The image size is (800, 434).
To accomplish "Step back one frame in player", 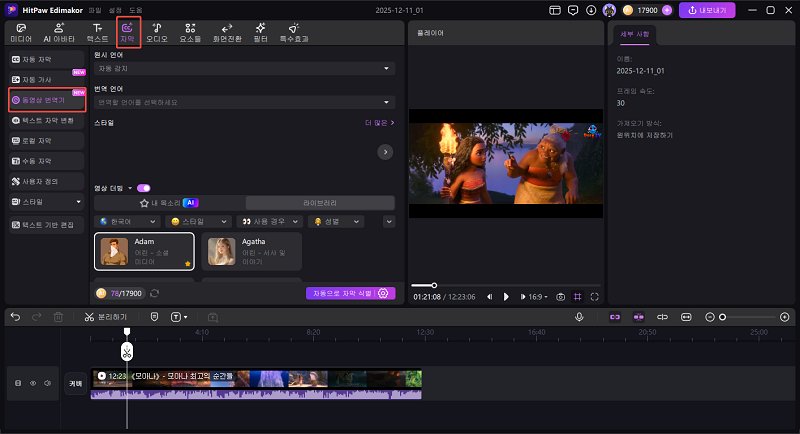I will point(490,297).
